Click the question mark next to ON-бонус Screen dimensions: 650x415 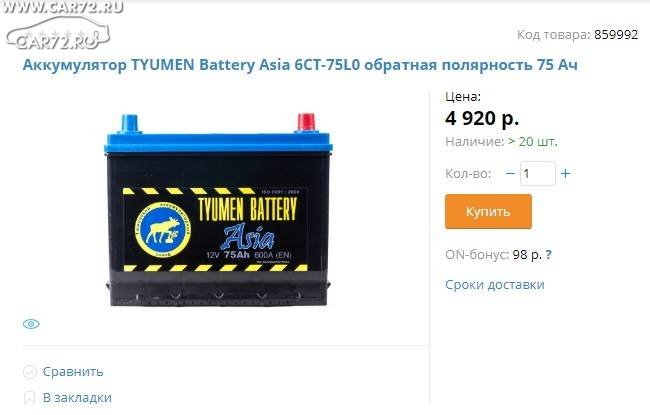click(x=548, y=254)
